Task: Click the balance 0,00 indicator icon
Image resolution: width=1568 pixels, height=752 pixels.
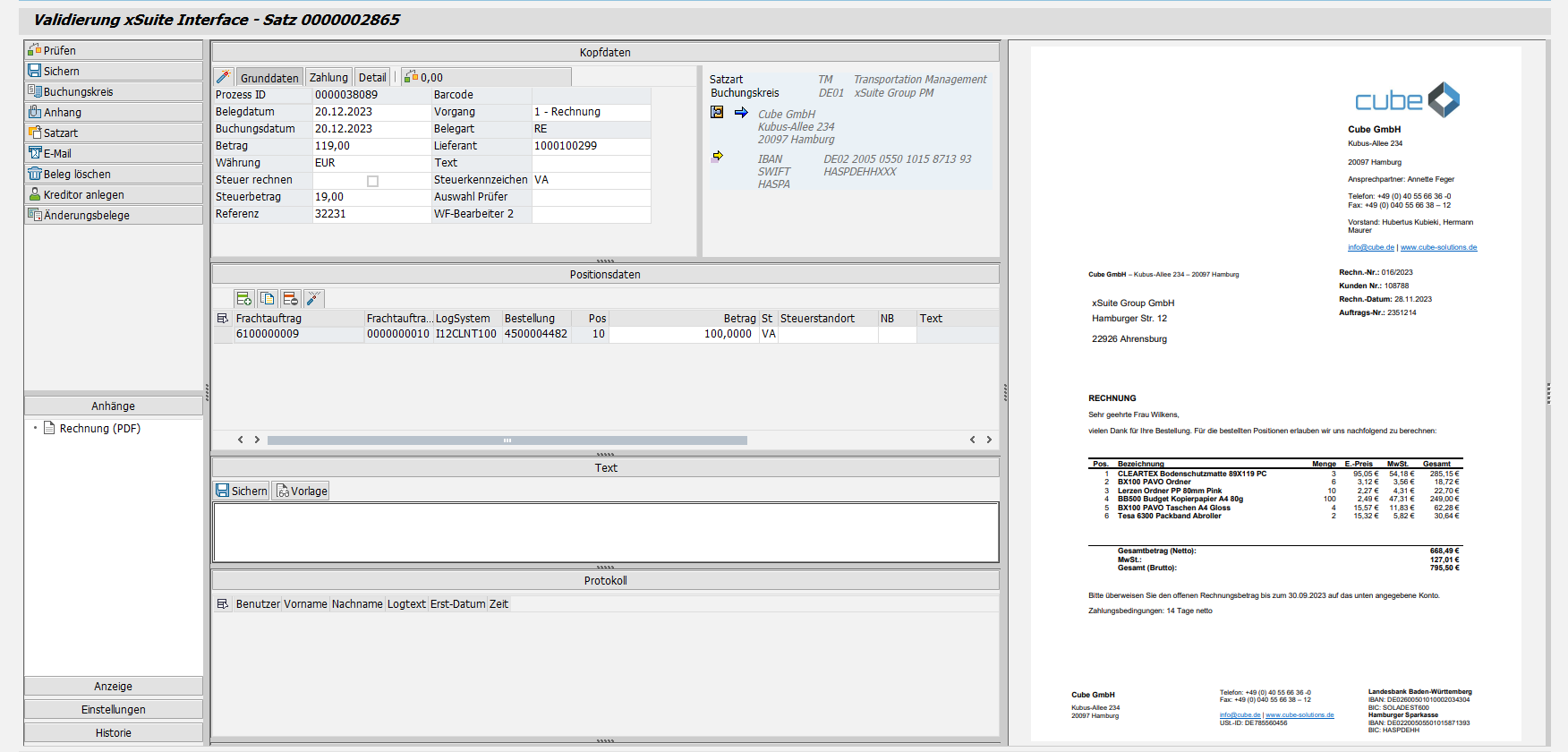Action: click(411, 77)
